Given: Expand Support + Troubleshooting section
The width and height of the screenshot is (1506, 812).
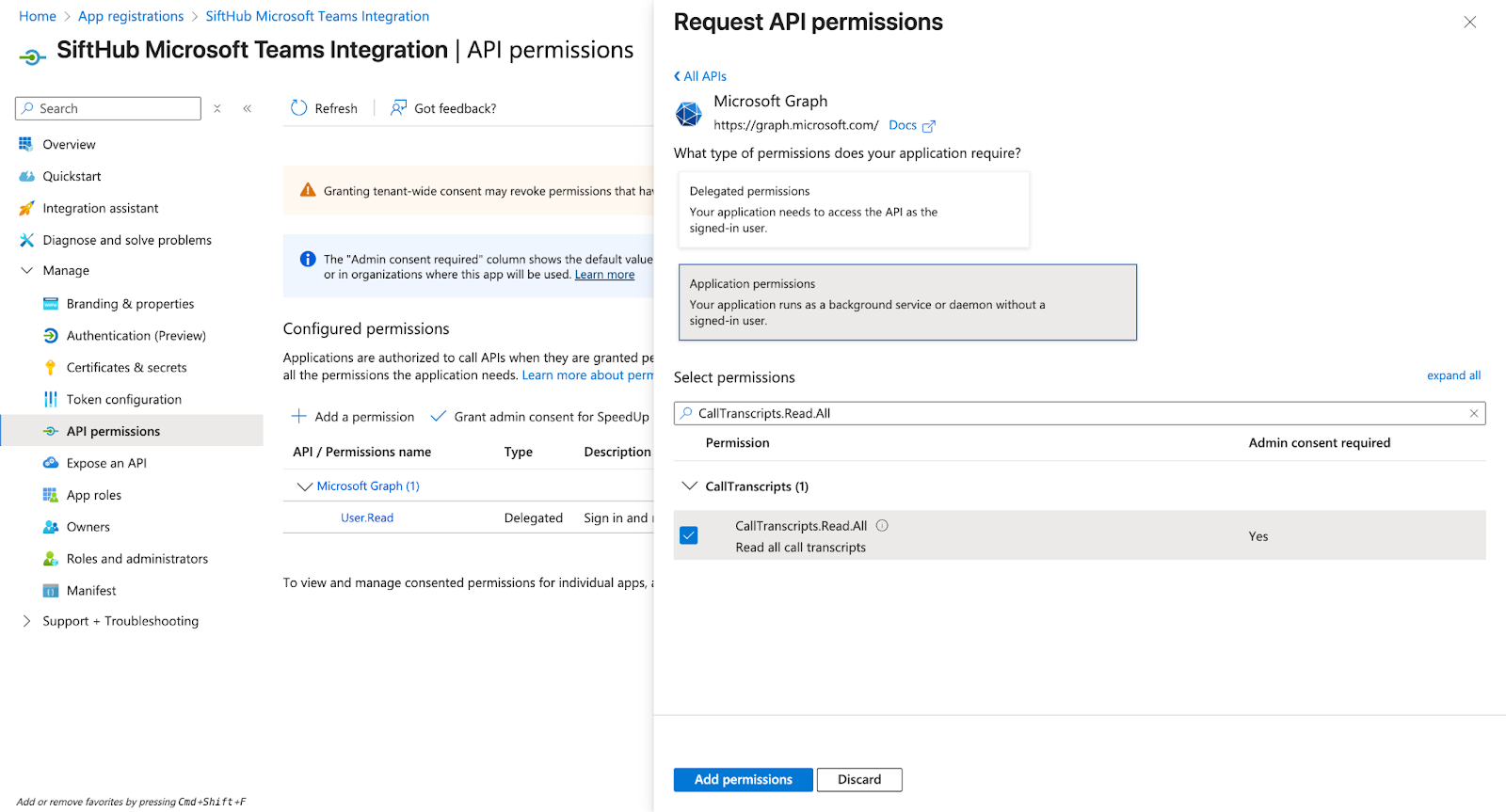Looking at the screenshot, I should [26, 621].
